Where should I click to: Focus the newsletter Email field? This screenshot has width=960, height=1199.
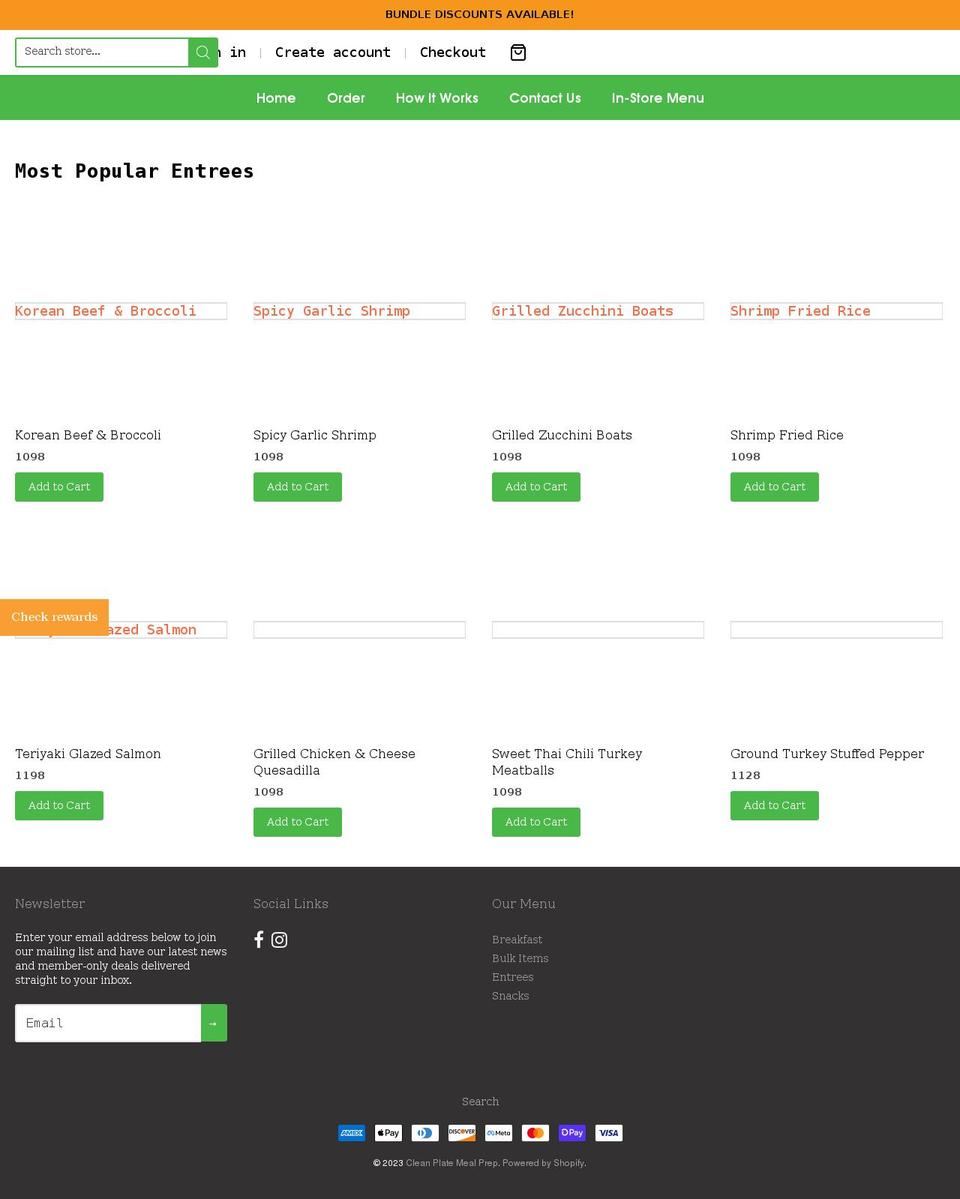(108, 1023)
